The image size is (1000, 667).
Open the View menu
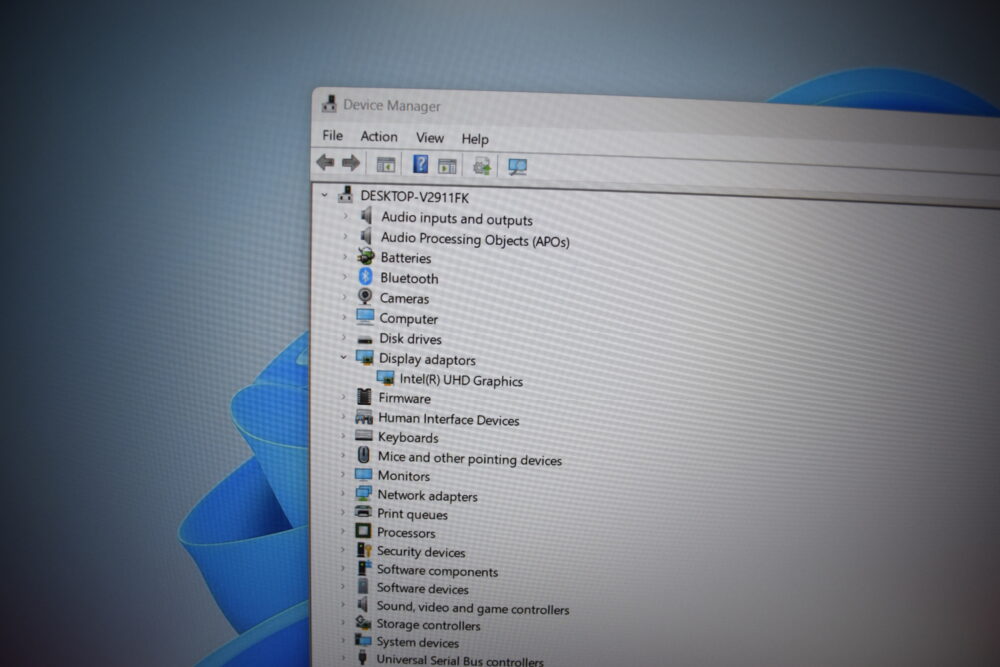430,138
